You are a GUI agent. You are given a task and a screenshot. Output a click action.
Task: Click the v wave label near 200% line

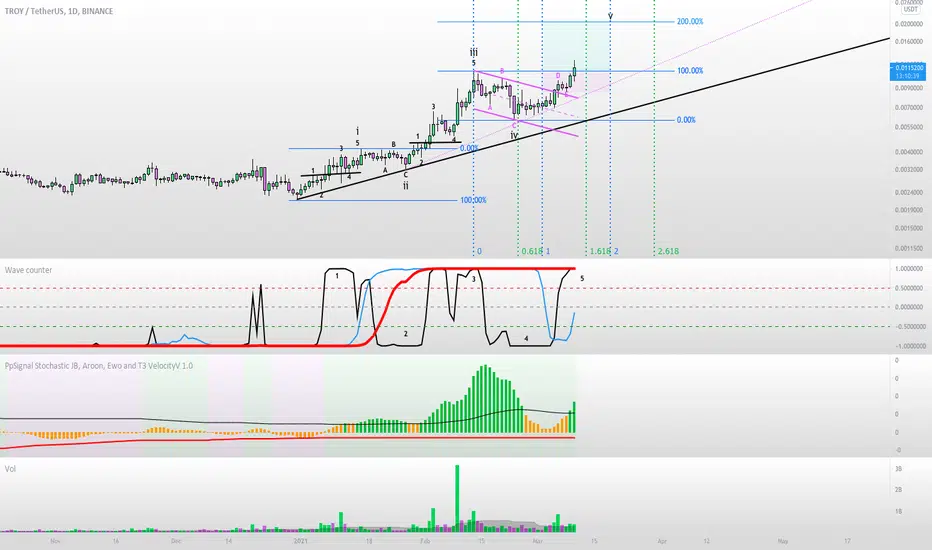click(x=610, y=16)
